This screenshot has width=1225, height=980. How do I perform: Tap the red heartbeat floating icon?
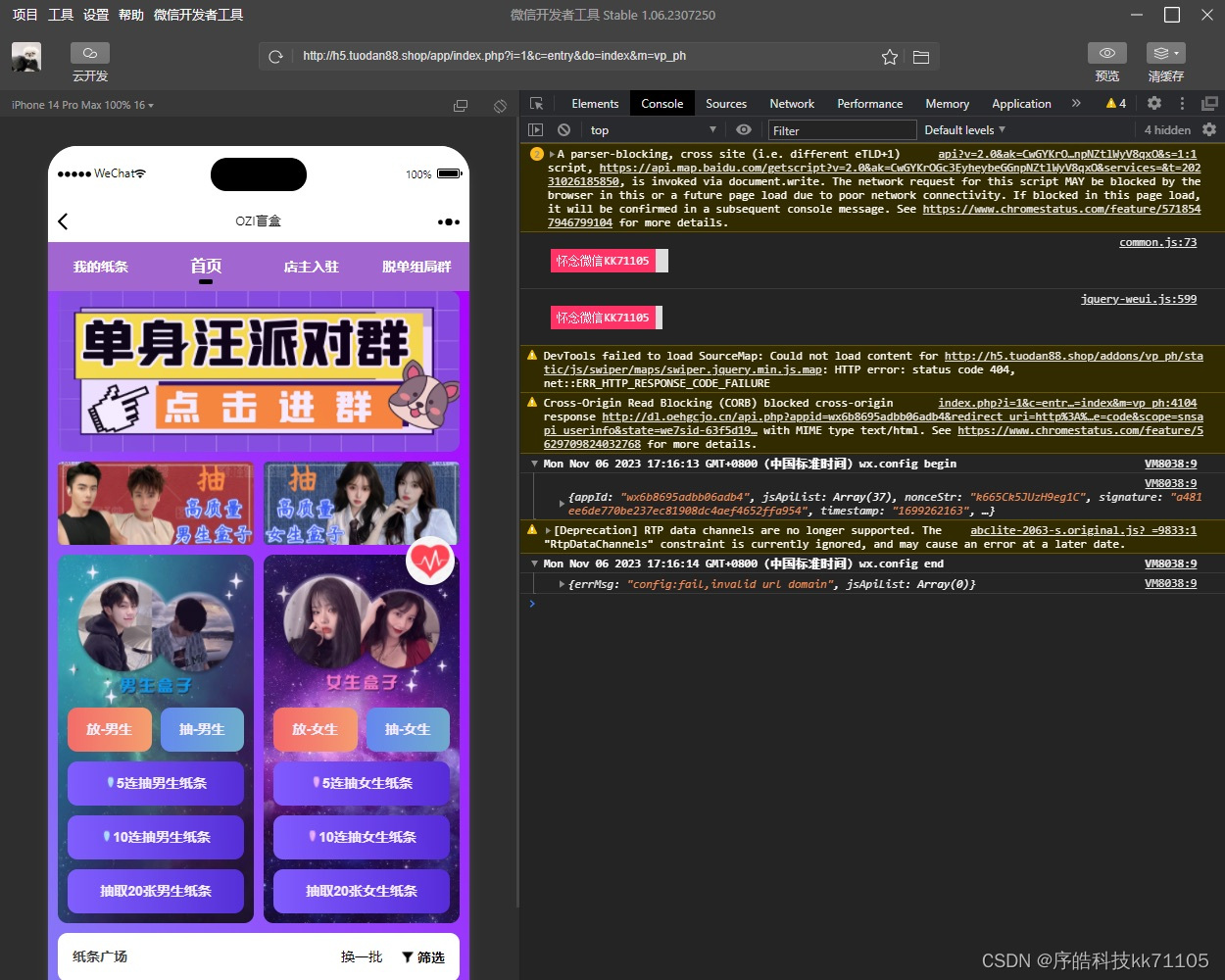pyautogui.click(x=430, y=561)
